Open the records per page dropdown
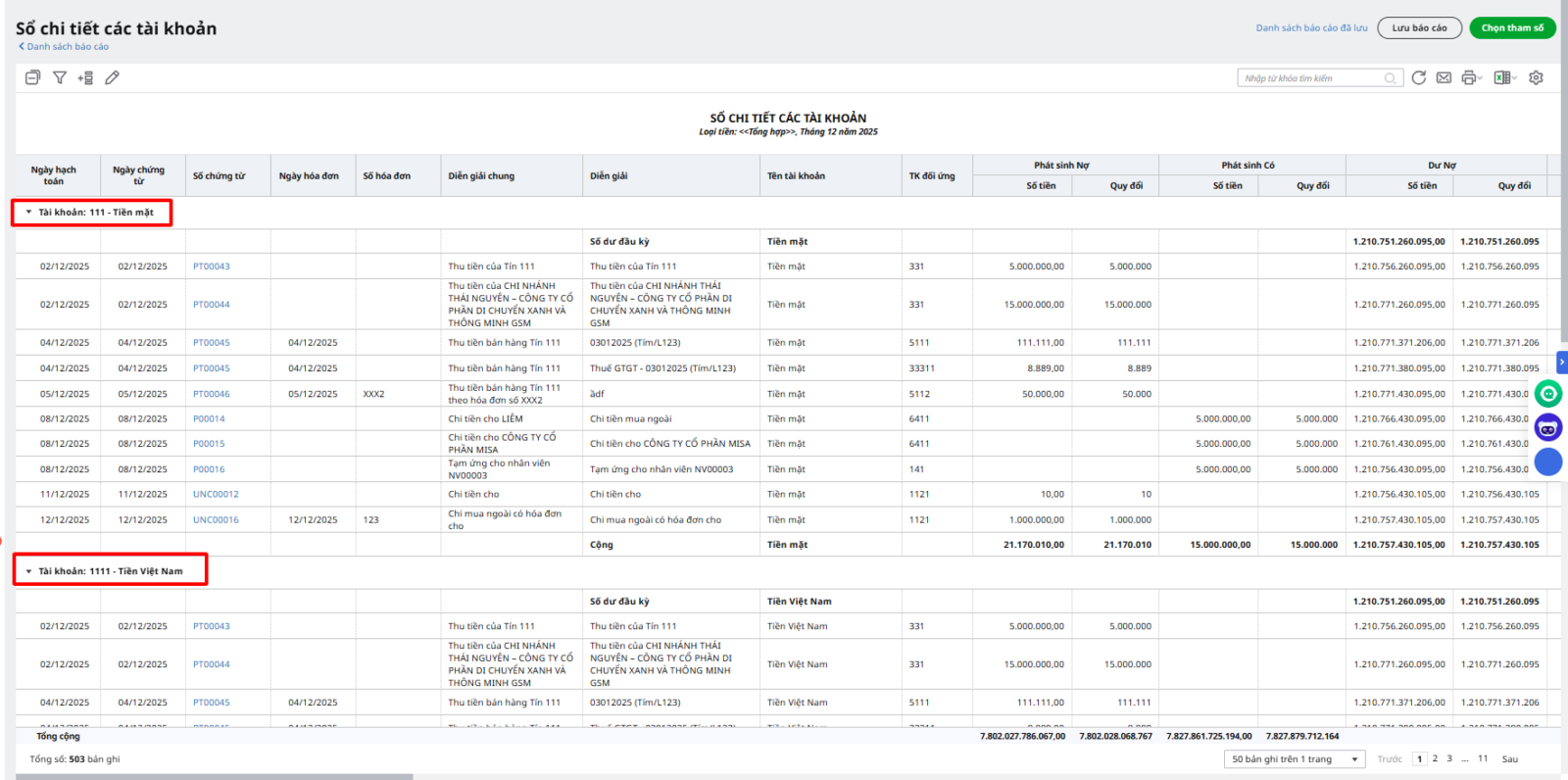1568x780 pixels. point(1294,759)
